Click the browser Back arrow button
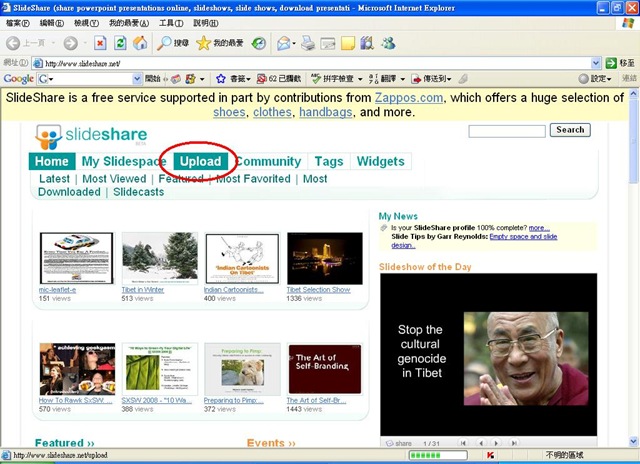Viewport: 640px width, 464px height. click(x=13, y=43)
